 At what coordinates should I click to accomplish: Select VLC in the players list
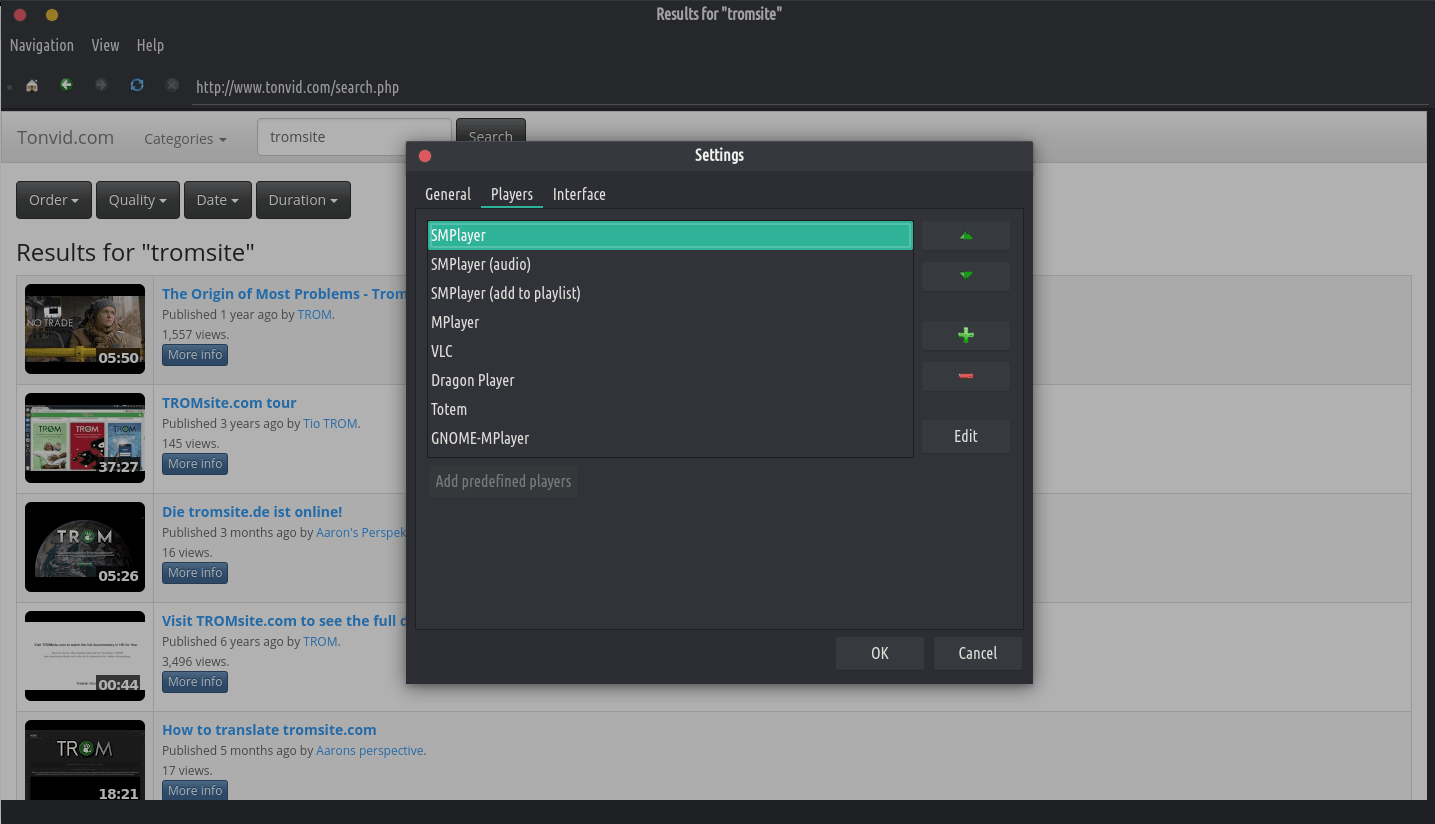[442, 351]
